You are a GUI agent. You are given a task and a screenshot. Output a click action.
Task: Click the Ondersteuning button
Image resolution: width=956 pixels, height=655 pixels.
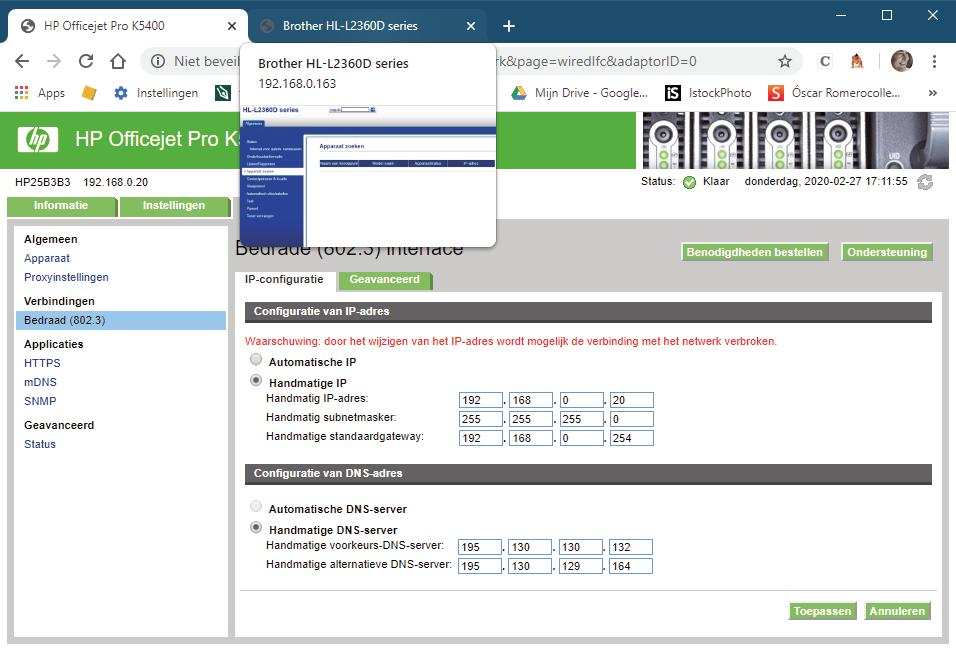click(x=886, y=252)
